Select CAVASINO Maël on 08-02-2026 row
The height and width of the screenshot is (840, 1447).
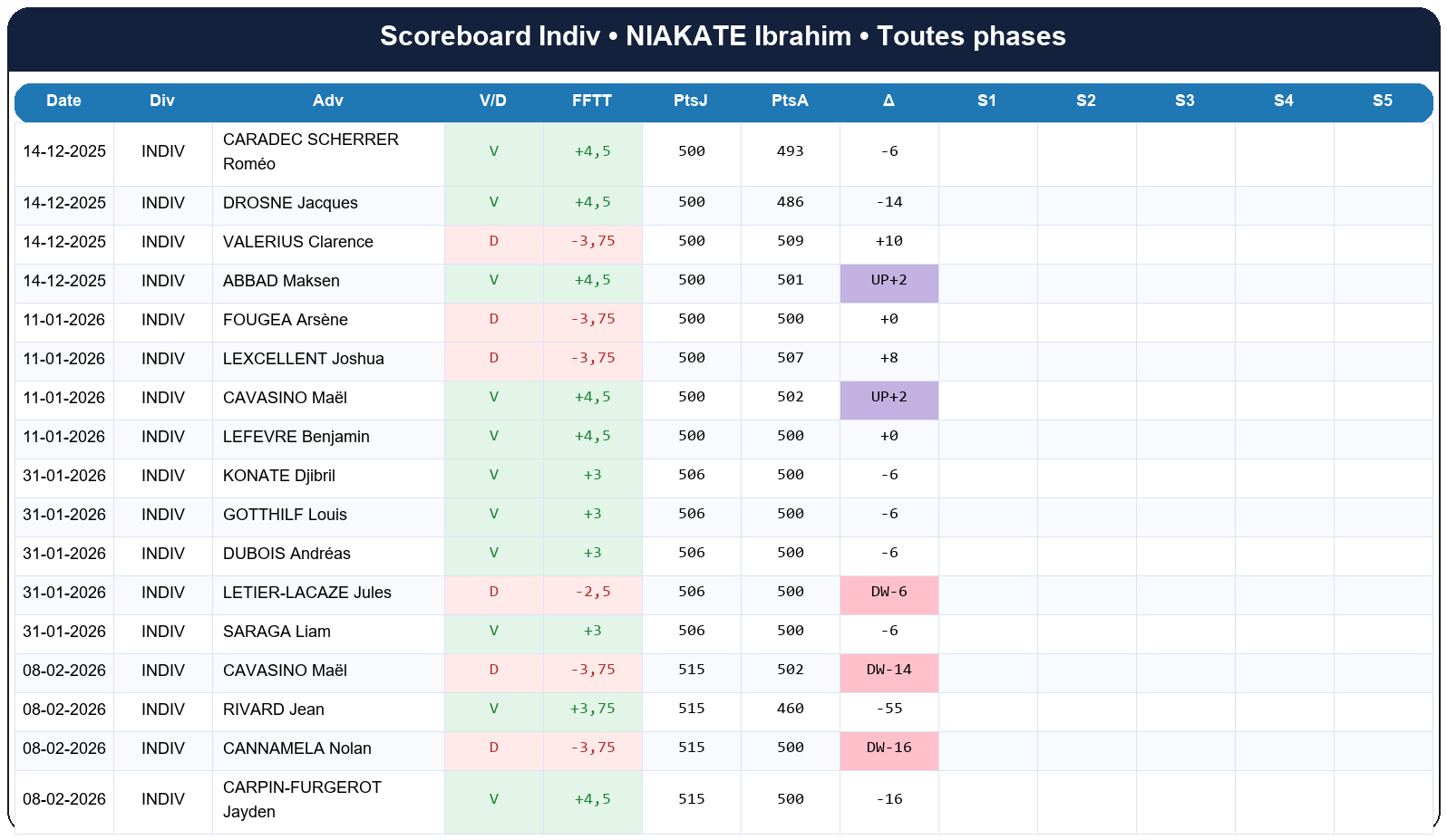[x=285, y=671]
